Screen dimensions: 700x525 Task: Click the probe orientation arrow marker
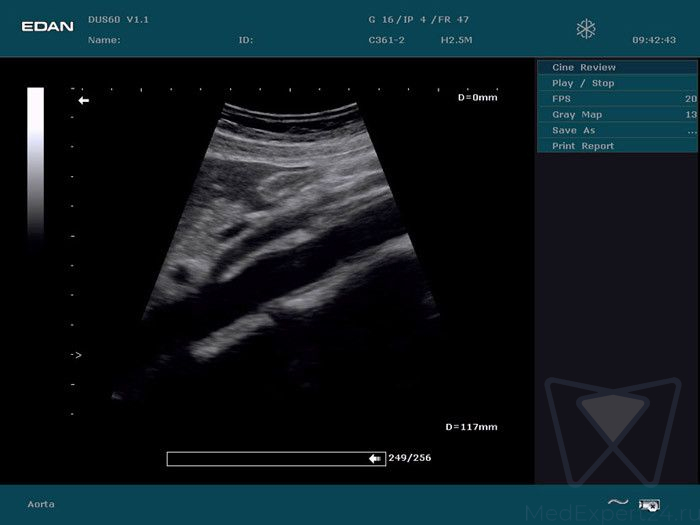84,101
